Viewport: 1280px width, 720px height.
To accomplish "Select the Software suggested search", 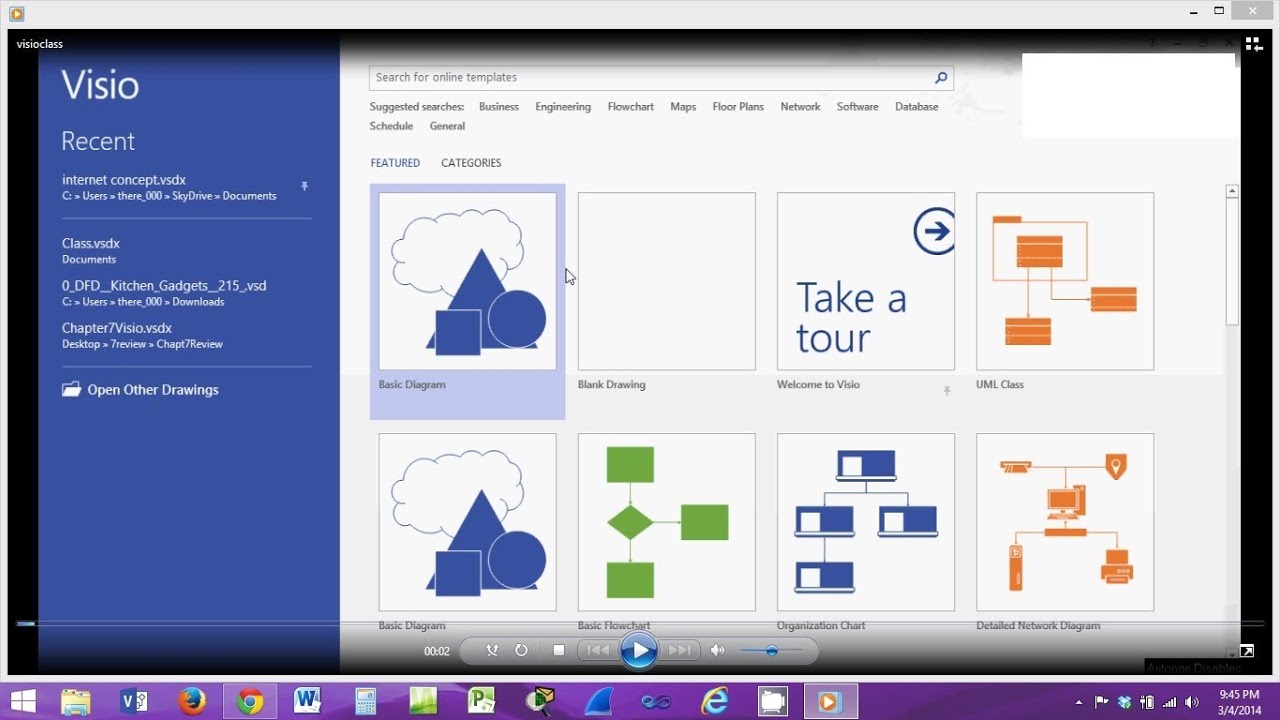I will coord(858,107).
